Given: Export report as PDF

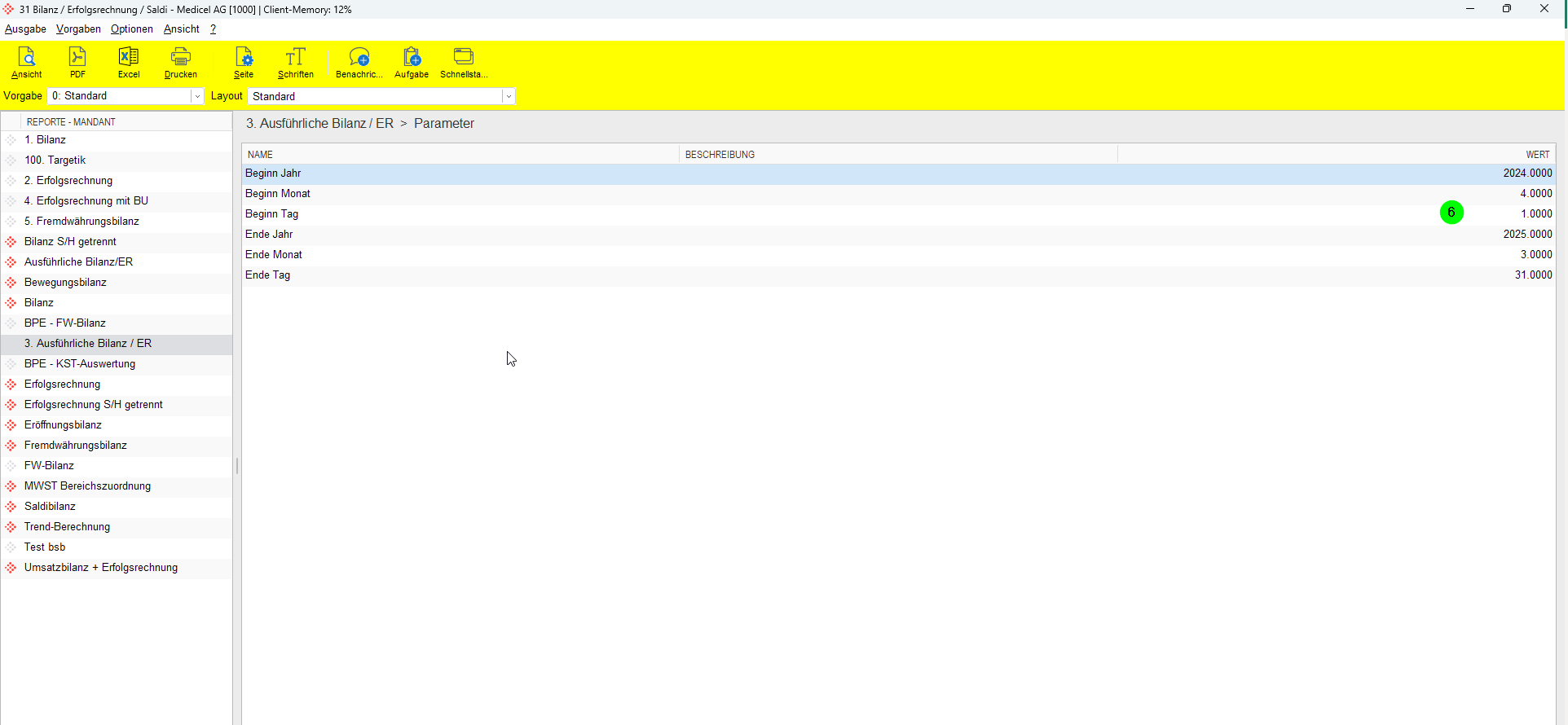Looking at the screenshot, I should [x=77, y=63].
